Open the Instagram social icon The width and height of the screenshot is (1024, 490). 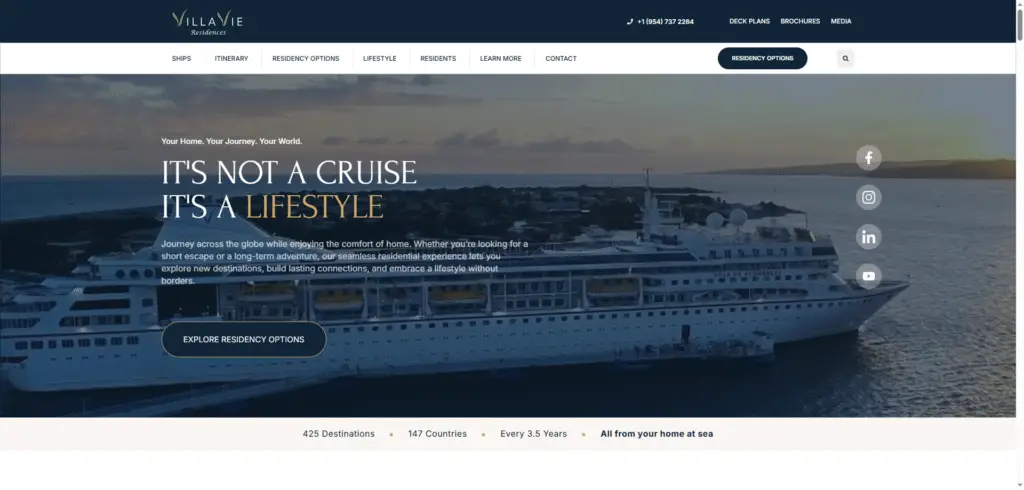(869, 197)
